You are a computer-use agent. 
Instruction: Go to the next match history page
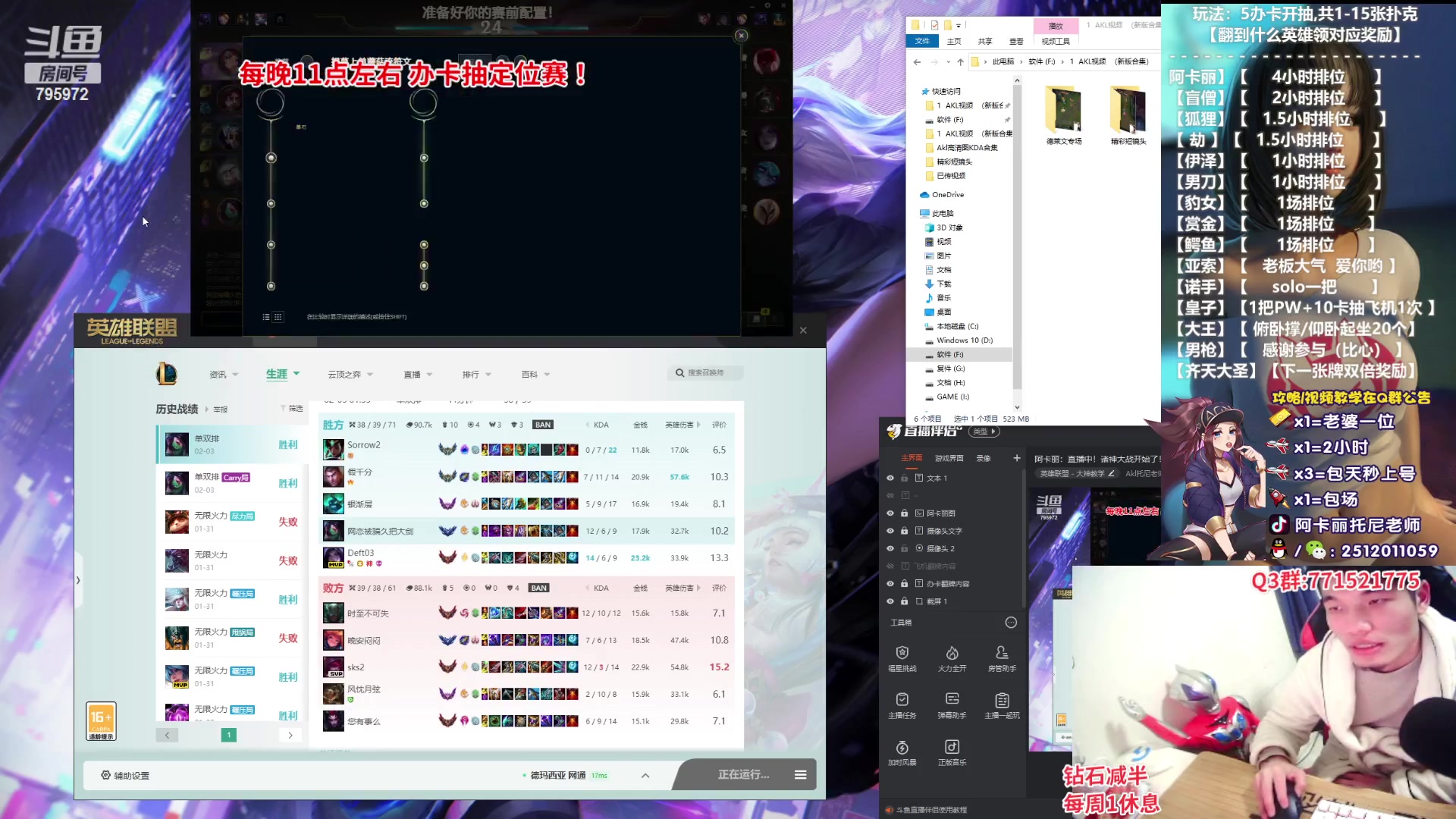(290, 735)
